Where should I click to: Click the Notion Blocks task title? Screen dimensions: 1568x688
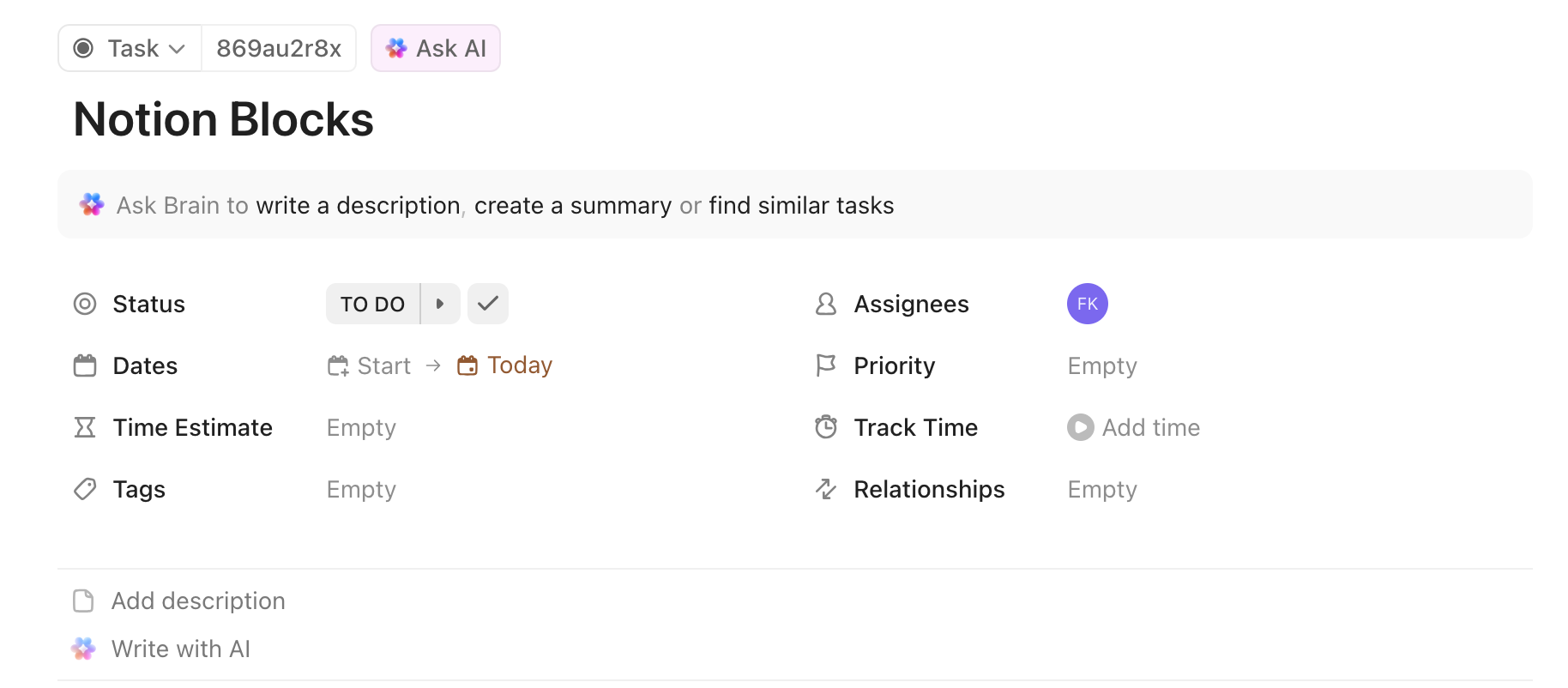pos(224,119)
